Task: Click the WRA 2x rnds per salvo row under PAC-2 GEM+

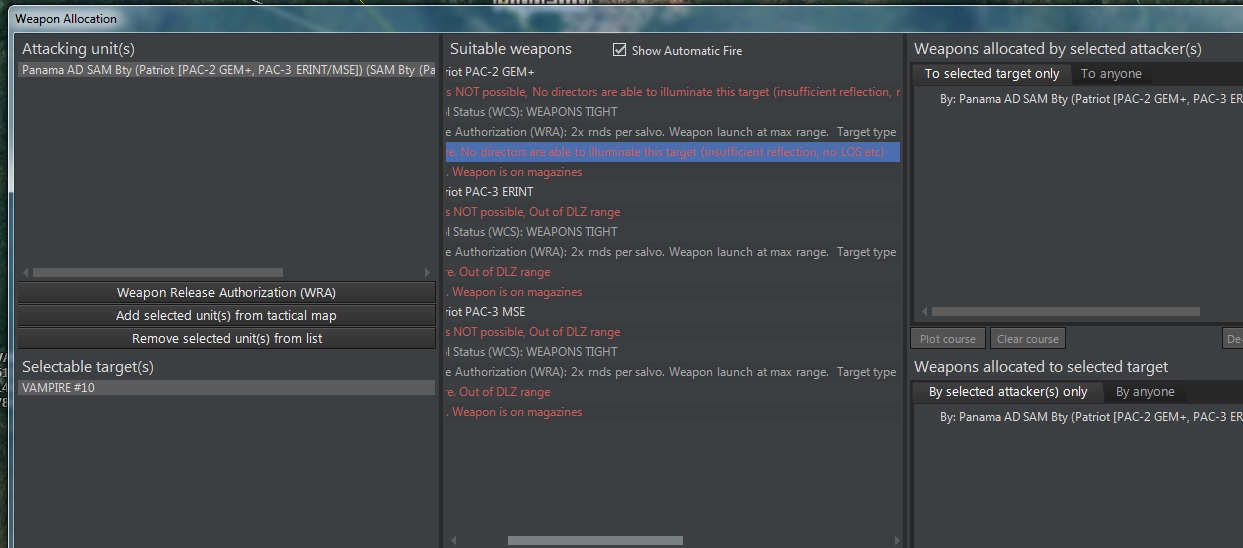Action: pos(672,132)
